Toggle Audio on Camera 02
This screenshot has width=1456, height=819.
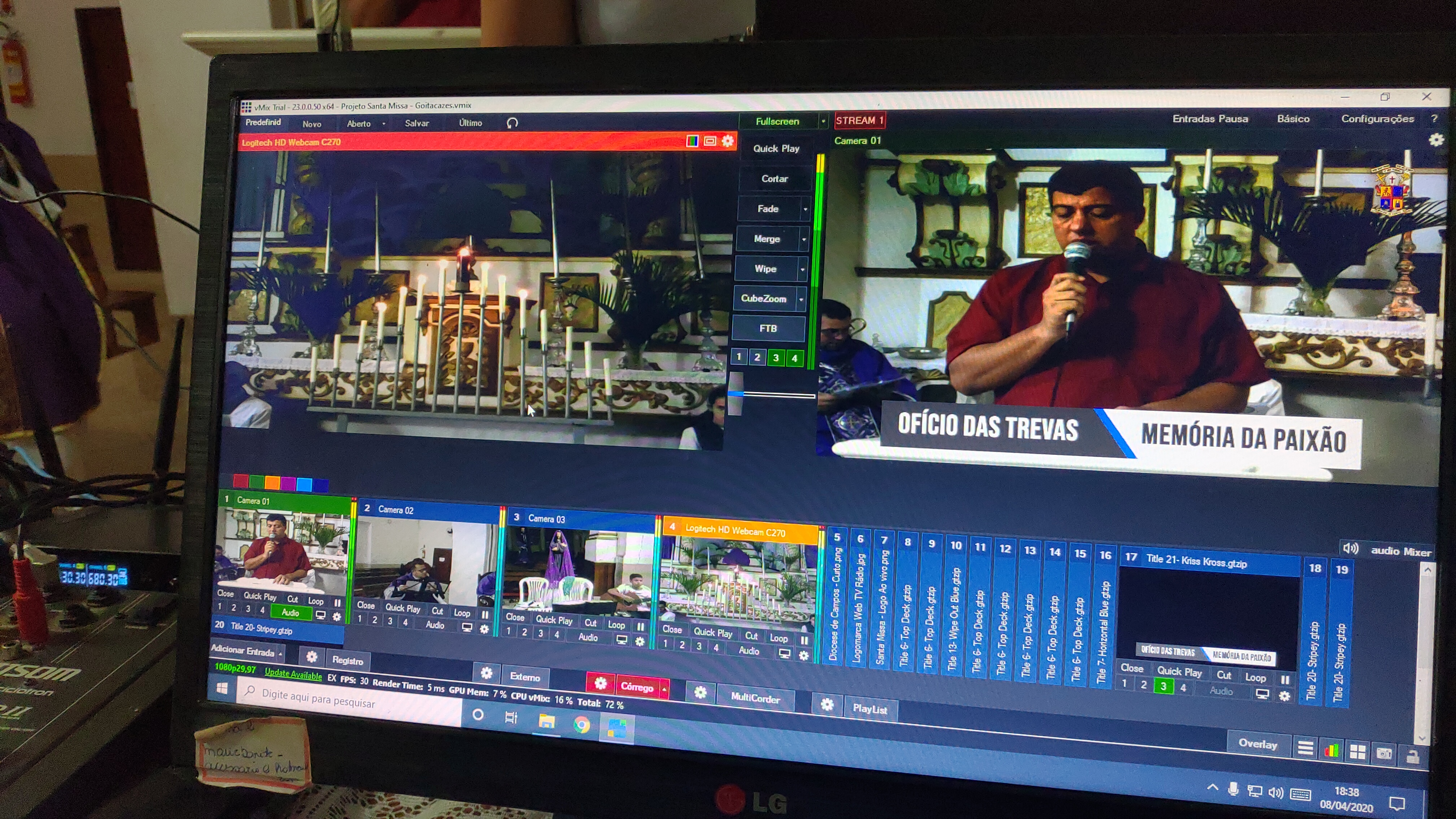point(435,625)
